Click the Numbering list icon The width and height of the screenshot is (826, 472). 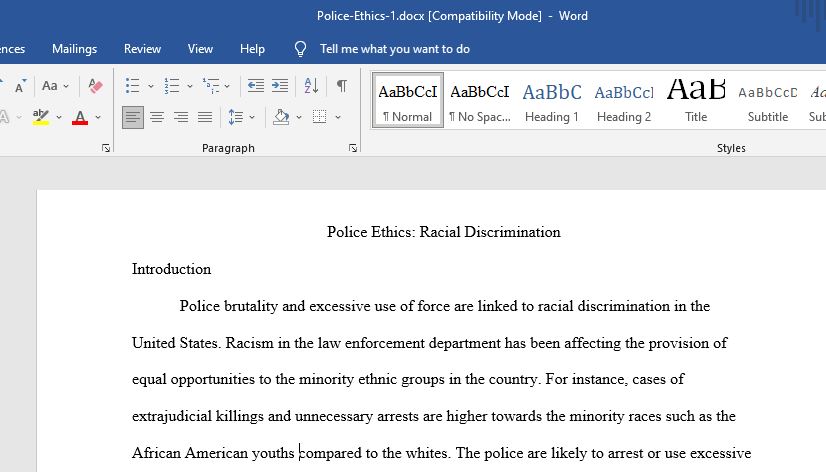click(172, 85)
